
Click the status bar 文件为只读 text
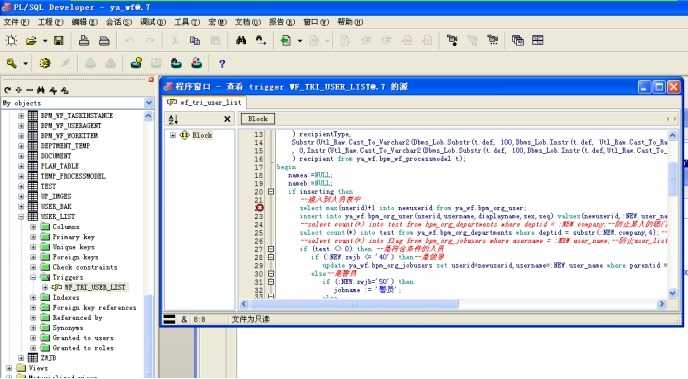[251, 319]
